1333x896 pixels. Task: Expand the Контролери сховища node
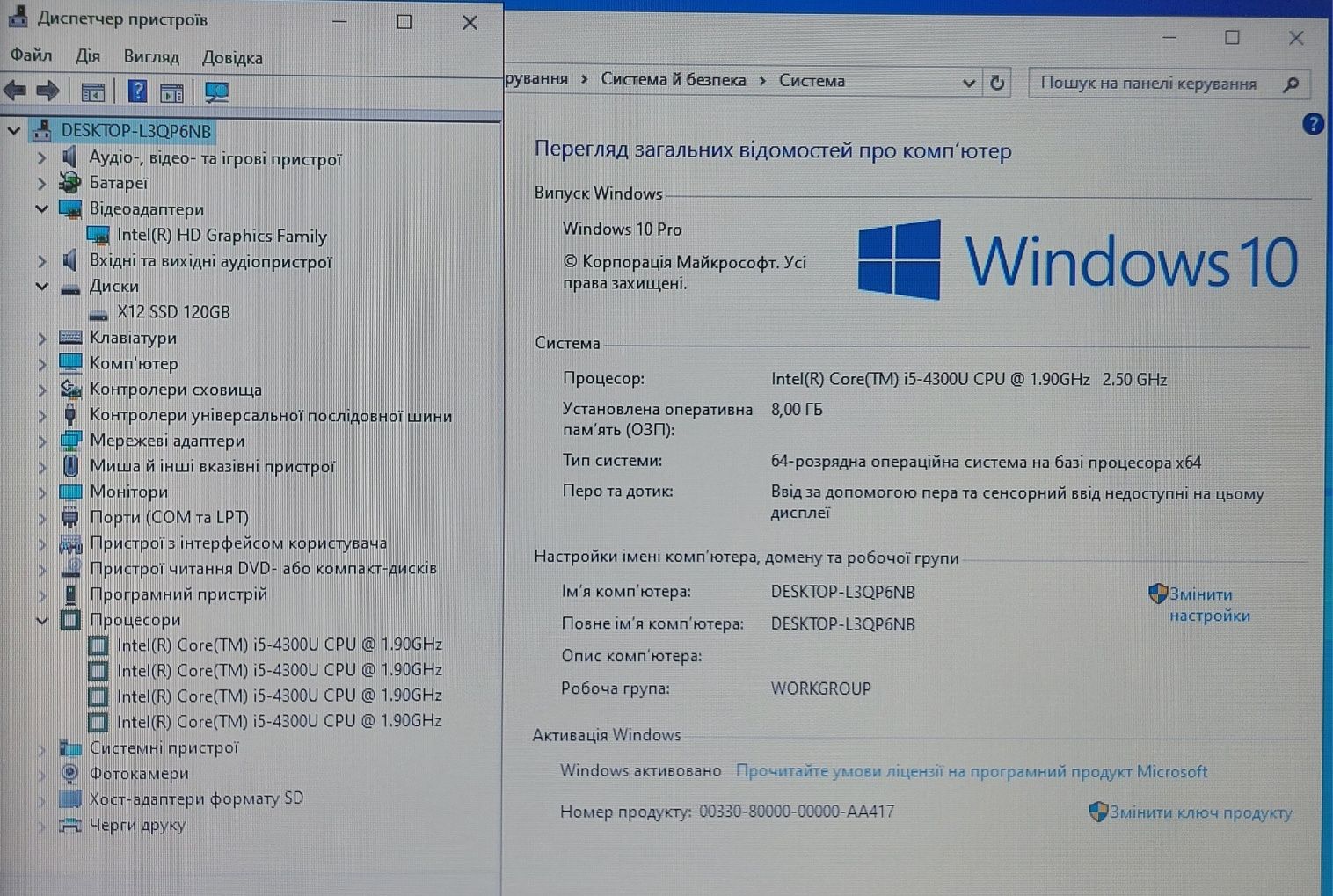(41, 389)
